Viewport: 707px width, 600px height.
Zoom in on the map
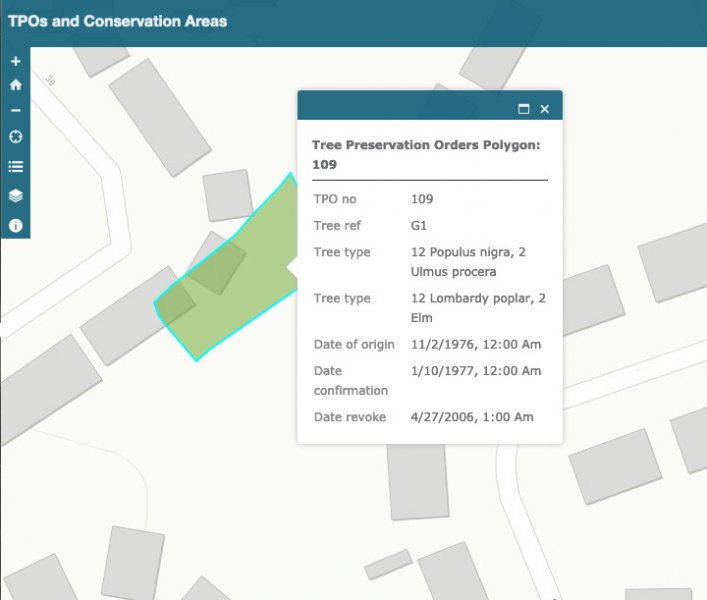pyautogui.click(x=15, y=61)
